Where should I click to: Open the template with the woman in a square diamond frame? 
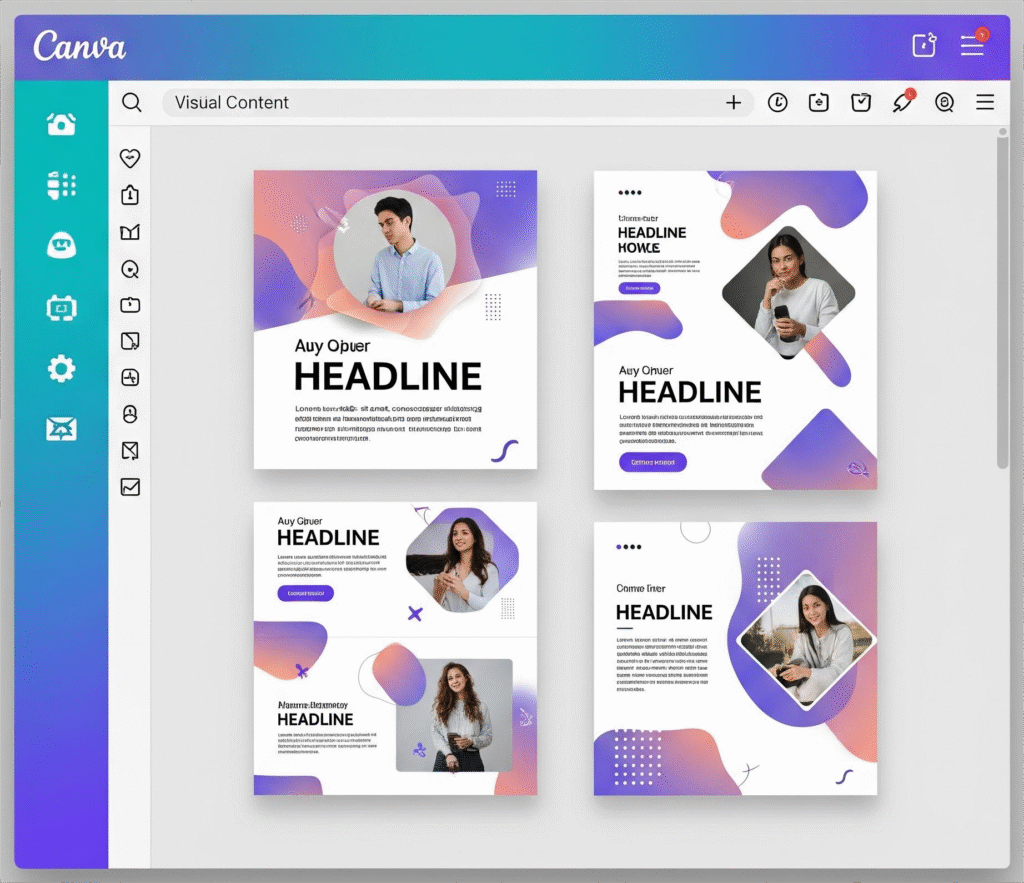[x=735, y=658]
